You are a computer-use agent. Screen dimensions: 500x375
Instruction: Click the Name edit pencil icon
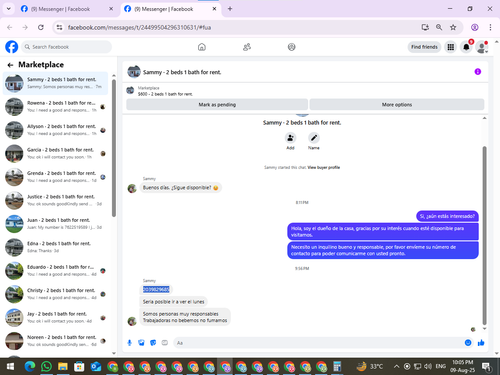[314, 138]
